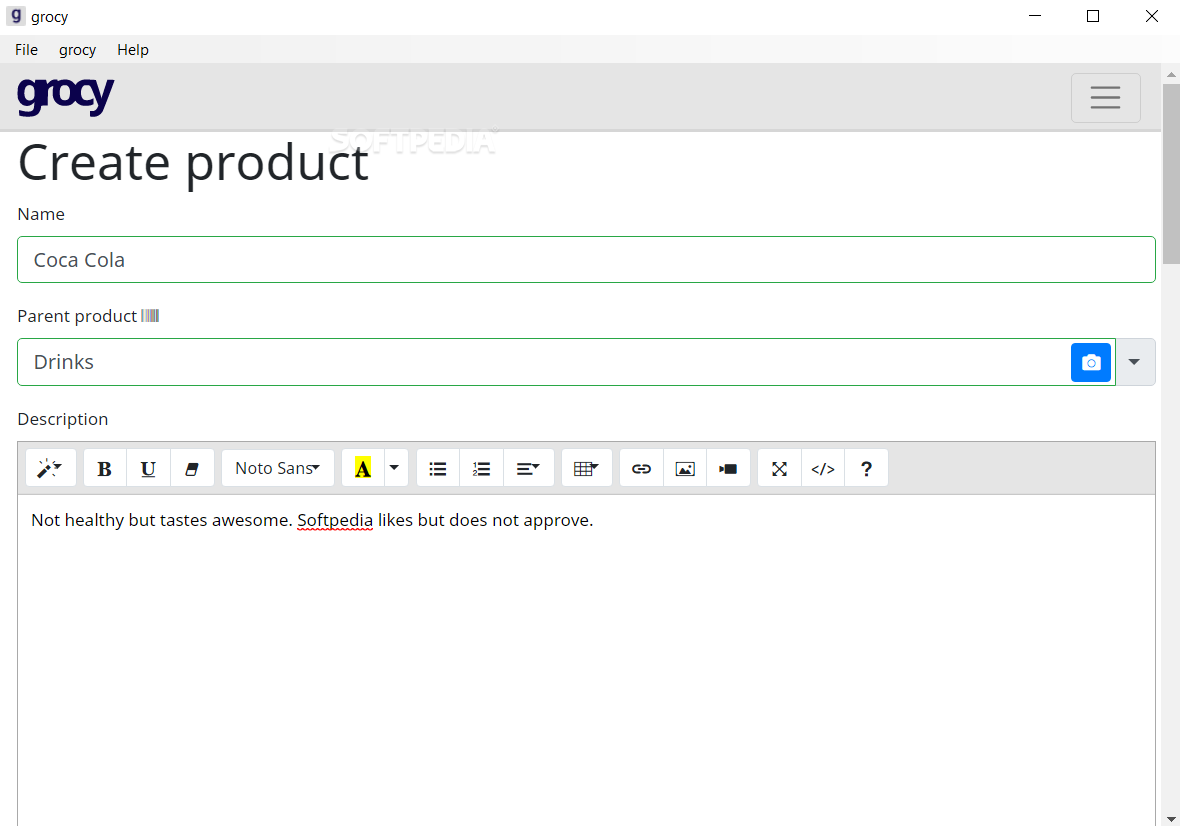This screenshot has height=826, width=1180.
Task: Insert an ordered numbered list
Action: coord(482,468)
